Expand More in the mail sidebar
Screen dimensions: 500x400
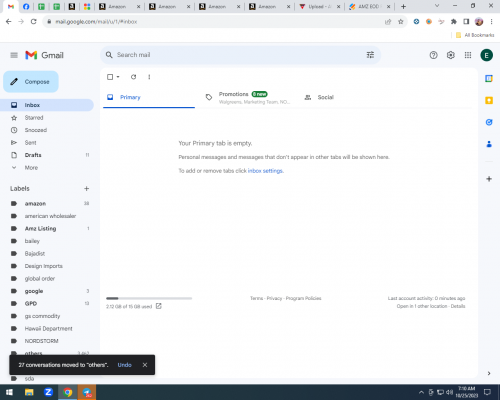(31, 168)
